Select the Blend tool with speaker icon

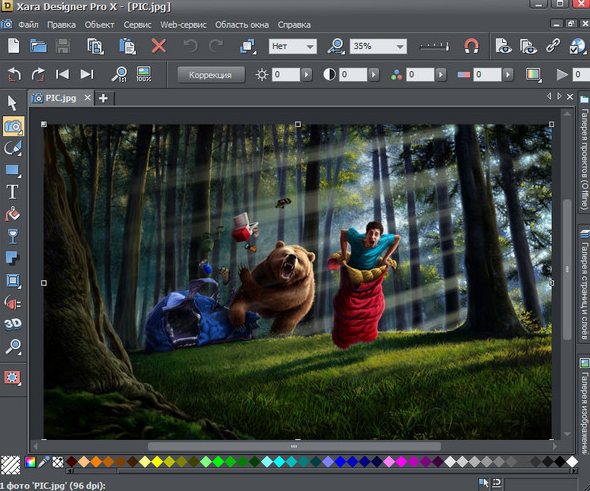pos(12,303)
